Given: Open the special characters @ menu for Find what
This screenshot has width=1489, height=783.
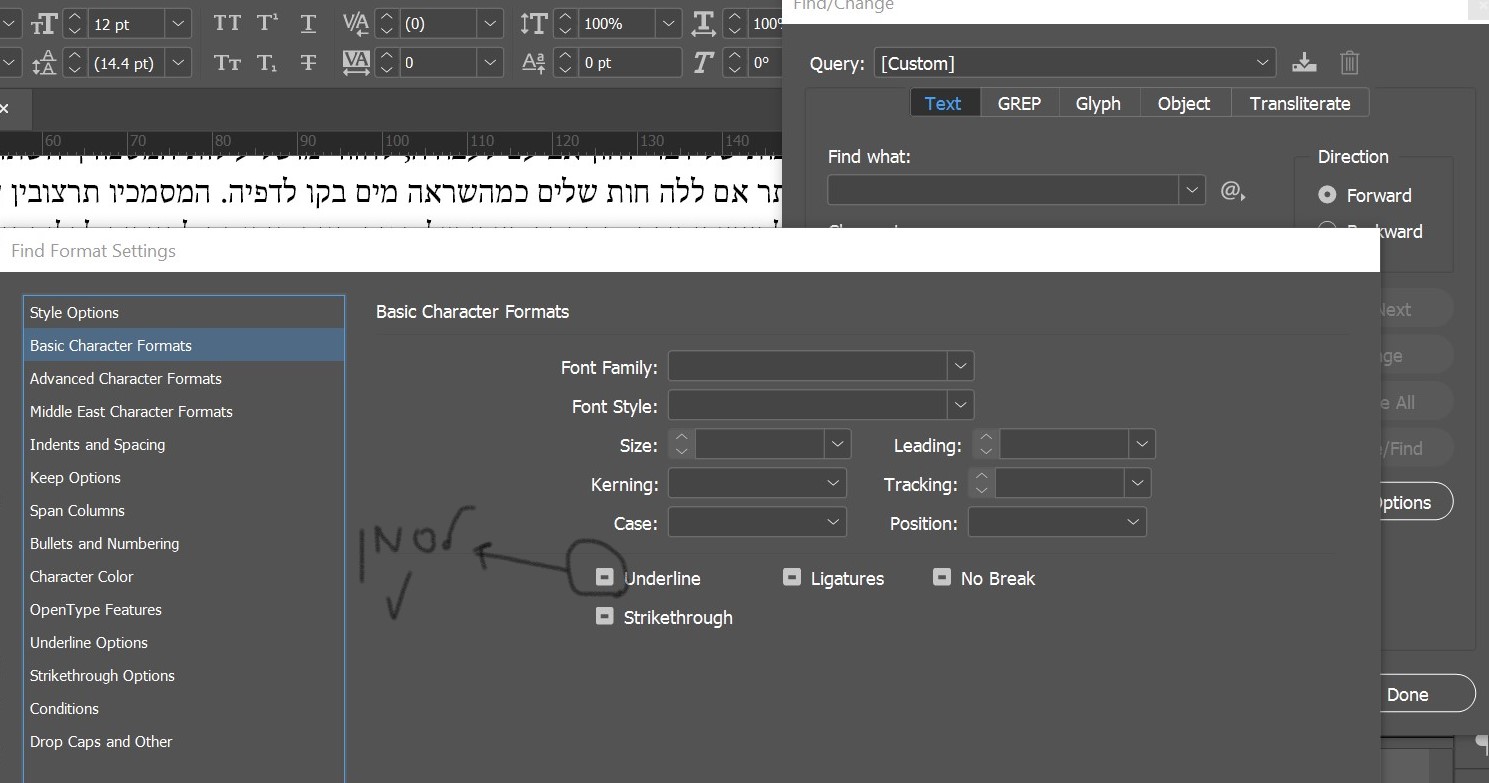Looking at the screenshot, I should click(1232, 190).
